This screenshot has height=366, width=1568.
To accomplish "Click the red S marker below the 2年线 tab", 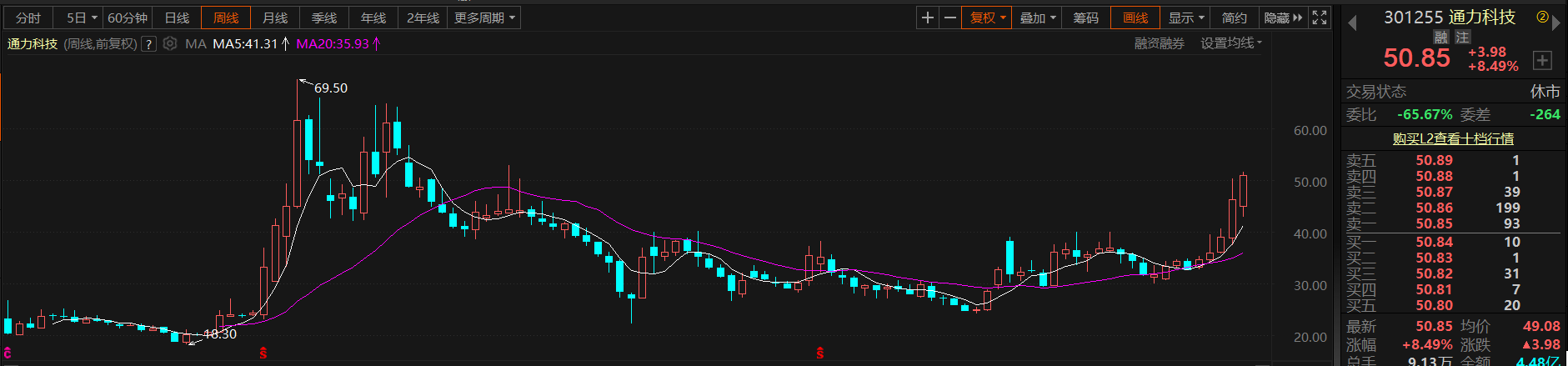I will click(x=820, y=353).
